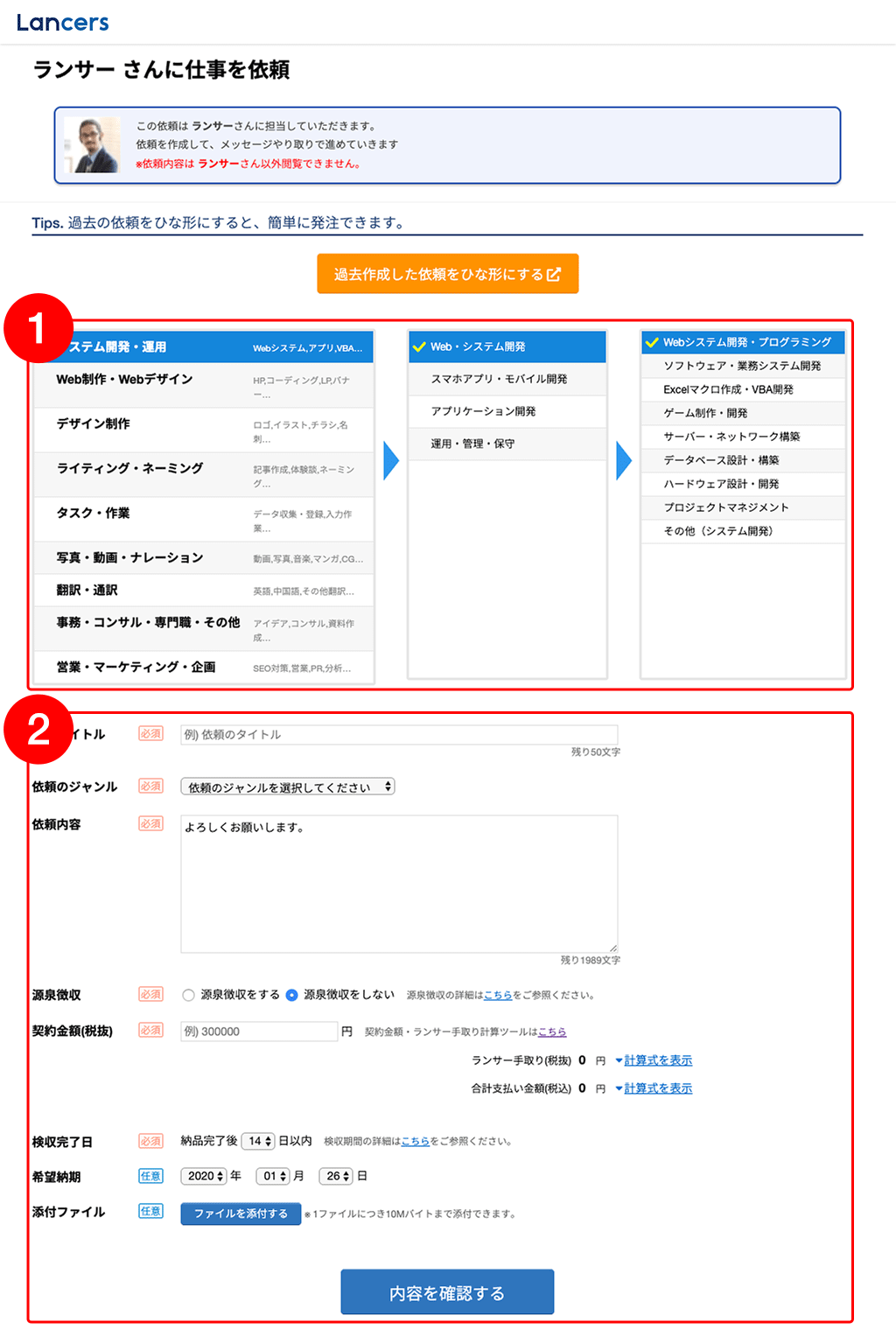Click 内容を確認する button
This screenshot has height=1343, width=896.
[x=447, y=1292]
